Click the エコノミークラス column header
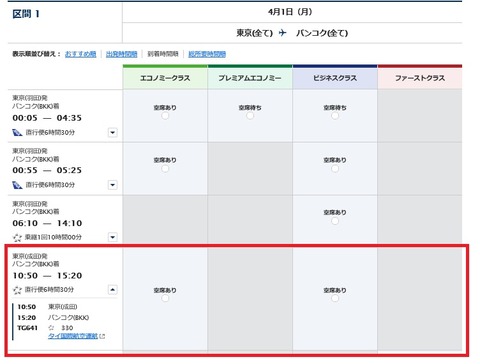 tap(165, 78)
